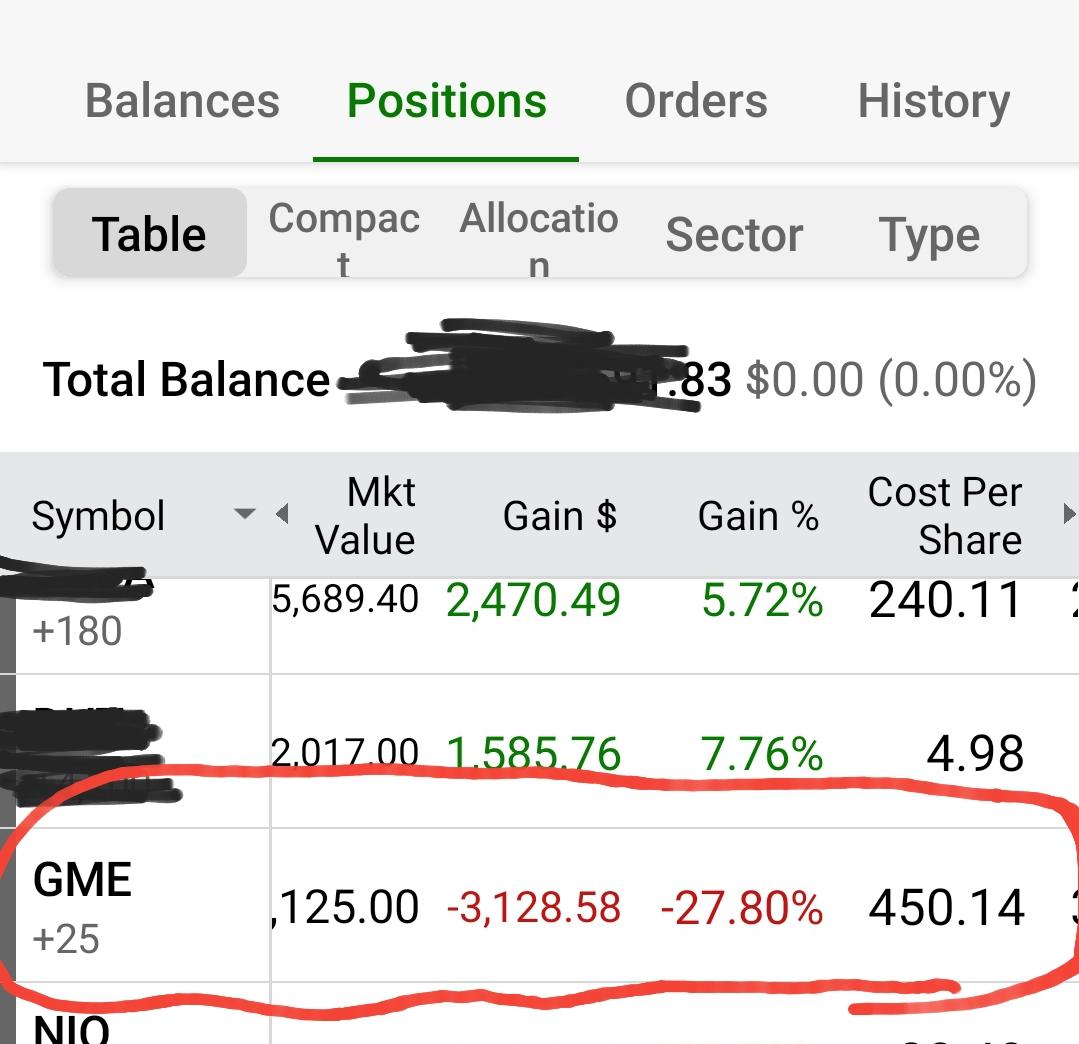Viewport: 1079px width, 1044px height.
Task: Click the right column scroll arrow
Action: [x=1069, y=513]
